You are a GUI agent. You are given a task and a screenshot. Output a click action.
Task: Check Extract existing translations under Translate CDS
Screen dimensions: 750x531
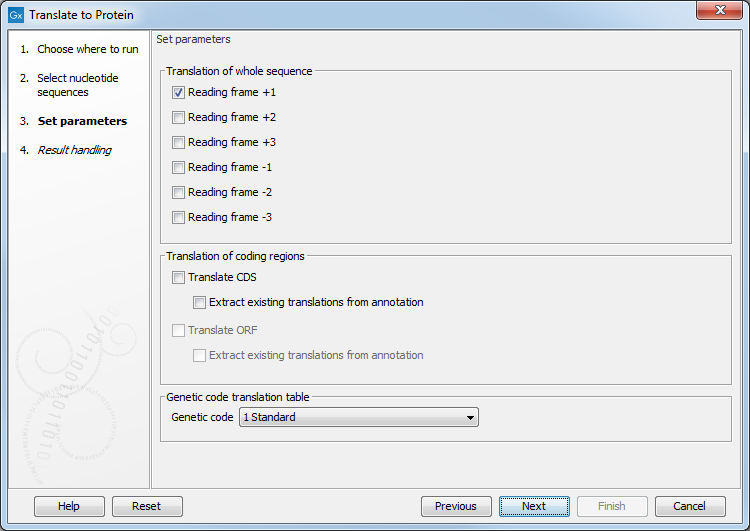[x=200, y=303]
